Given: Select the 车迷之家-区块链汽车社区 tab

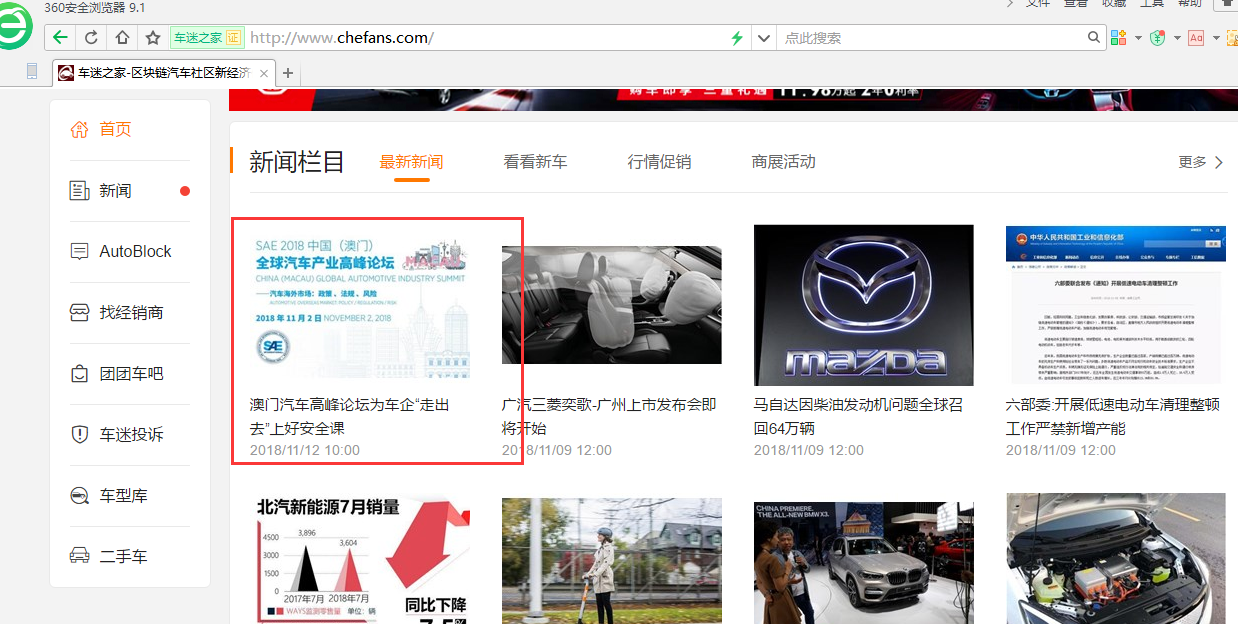Looking at the screenshot, I should click(164, 73).
